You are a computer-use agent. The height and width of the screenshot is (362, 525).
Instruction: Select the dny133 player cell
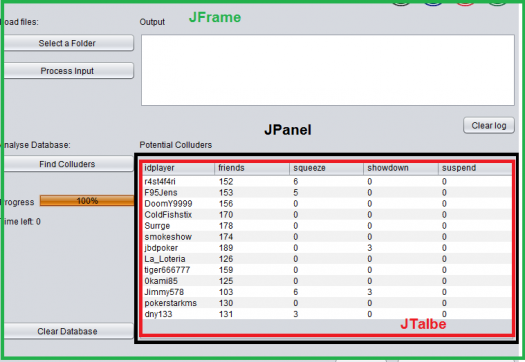178,314
